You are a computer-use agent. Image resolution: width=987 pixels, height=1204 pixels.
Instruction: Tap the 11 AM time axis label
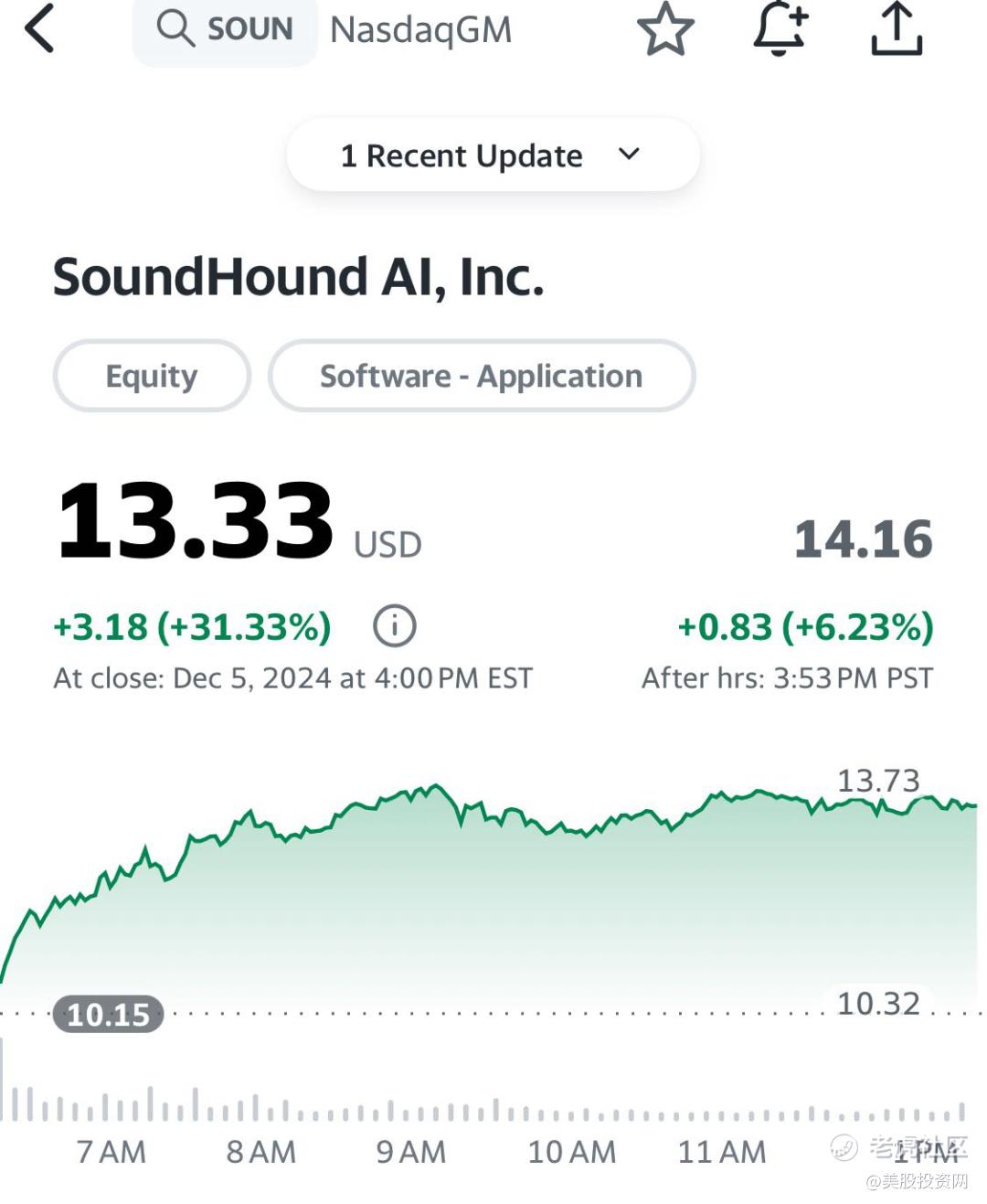pos(721,1152)
